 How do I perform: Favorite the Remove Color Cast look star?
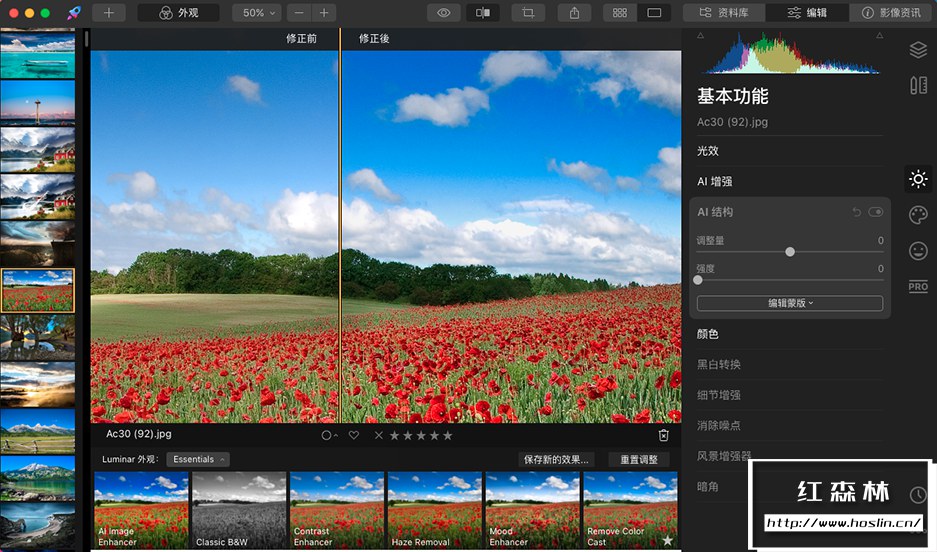click(667, 541)
